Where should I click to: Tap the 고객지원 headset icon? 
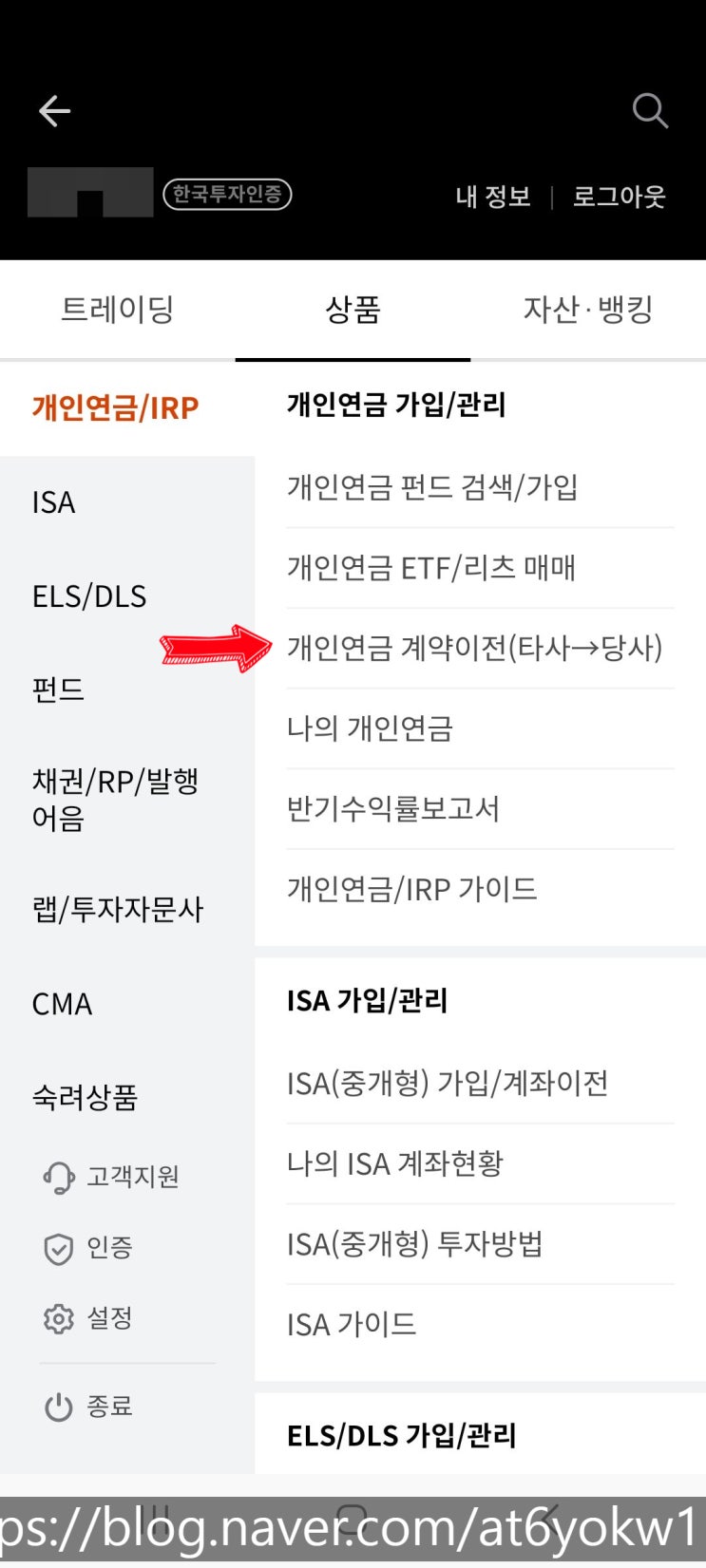click(59, 1178)
